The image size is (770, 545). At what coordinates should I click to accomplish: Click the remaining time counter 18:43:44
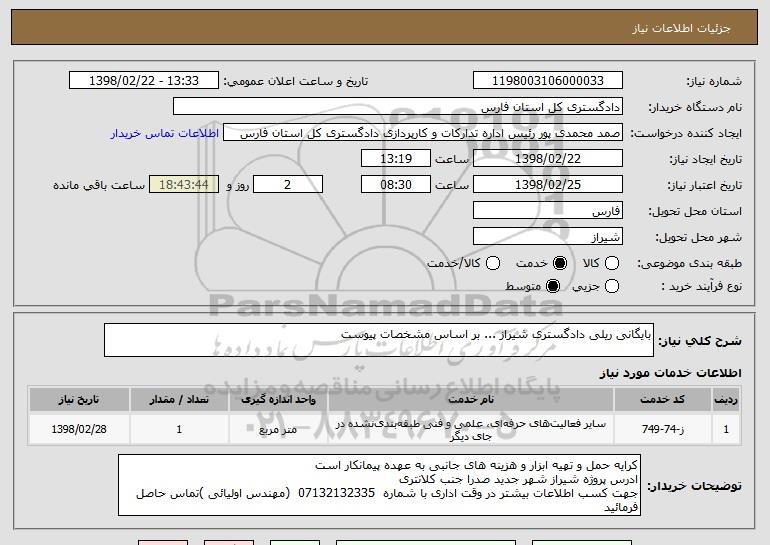184,185
